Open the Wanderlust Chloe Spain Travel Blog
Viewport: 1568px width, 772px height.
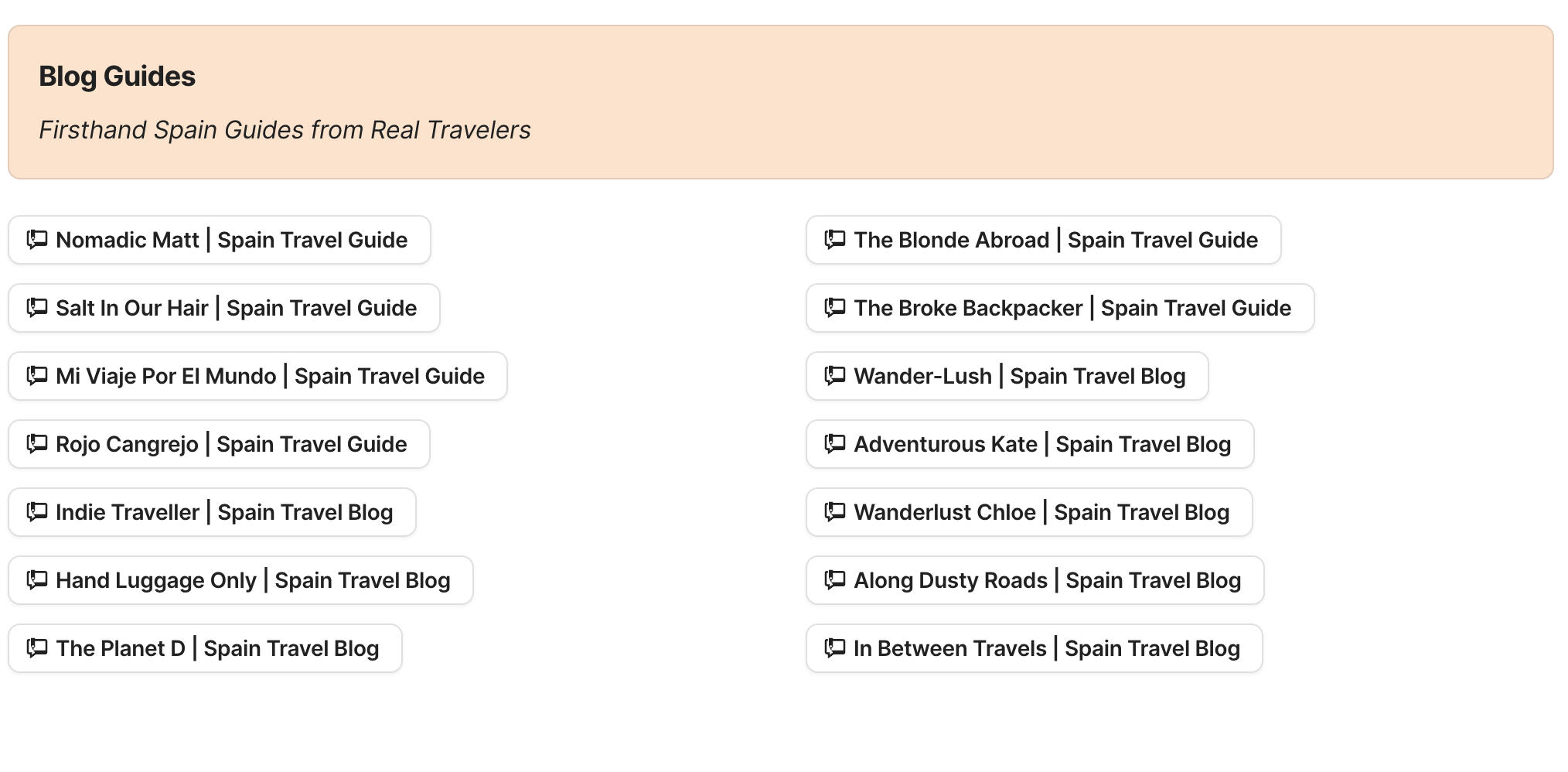tap(1028, 513)
